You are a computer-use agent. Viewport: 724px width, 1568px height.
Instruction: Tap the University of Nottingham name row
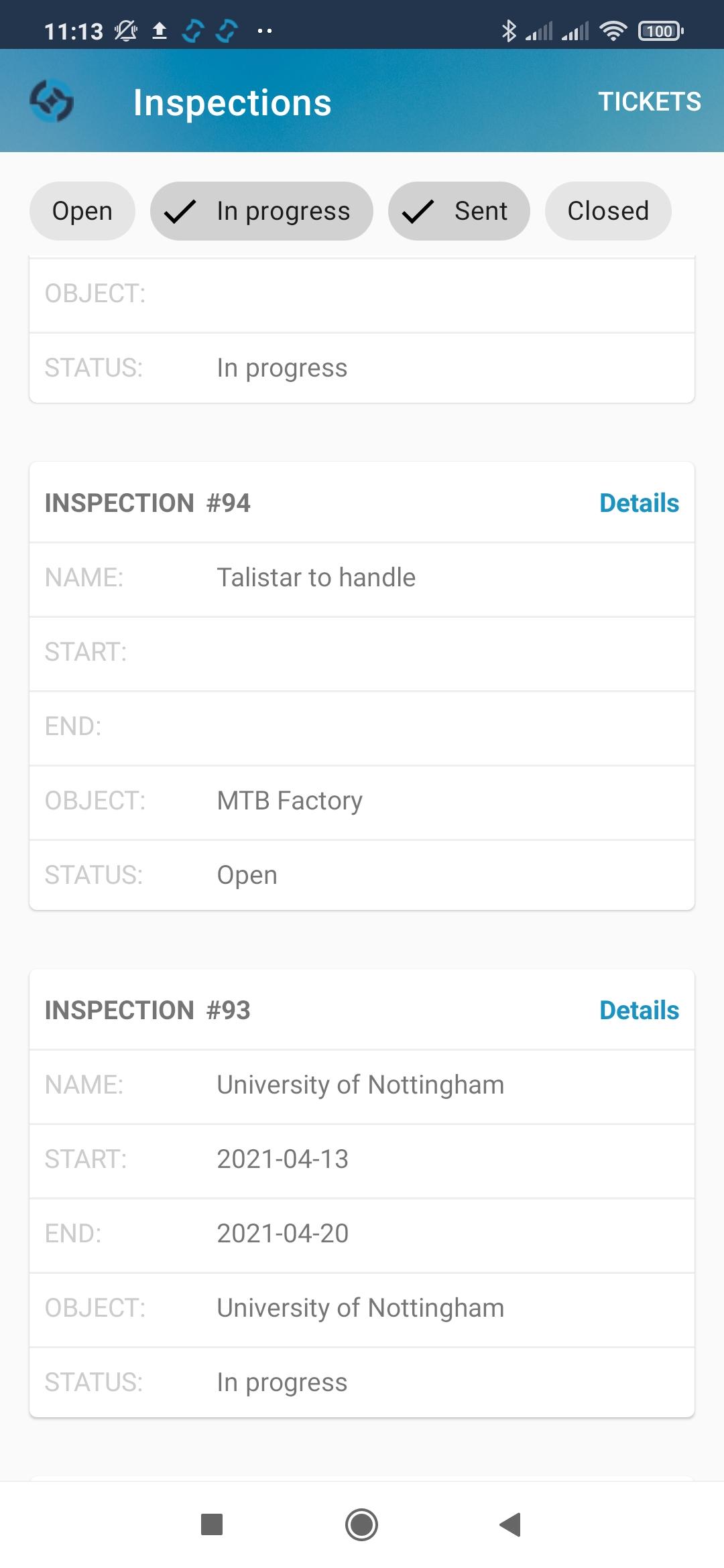coord(362,1085)
